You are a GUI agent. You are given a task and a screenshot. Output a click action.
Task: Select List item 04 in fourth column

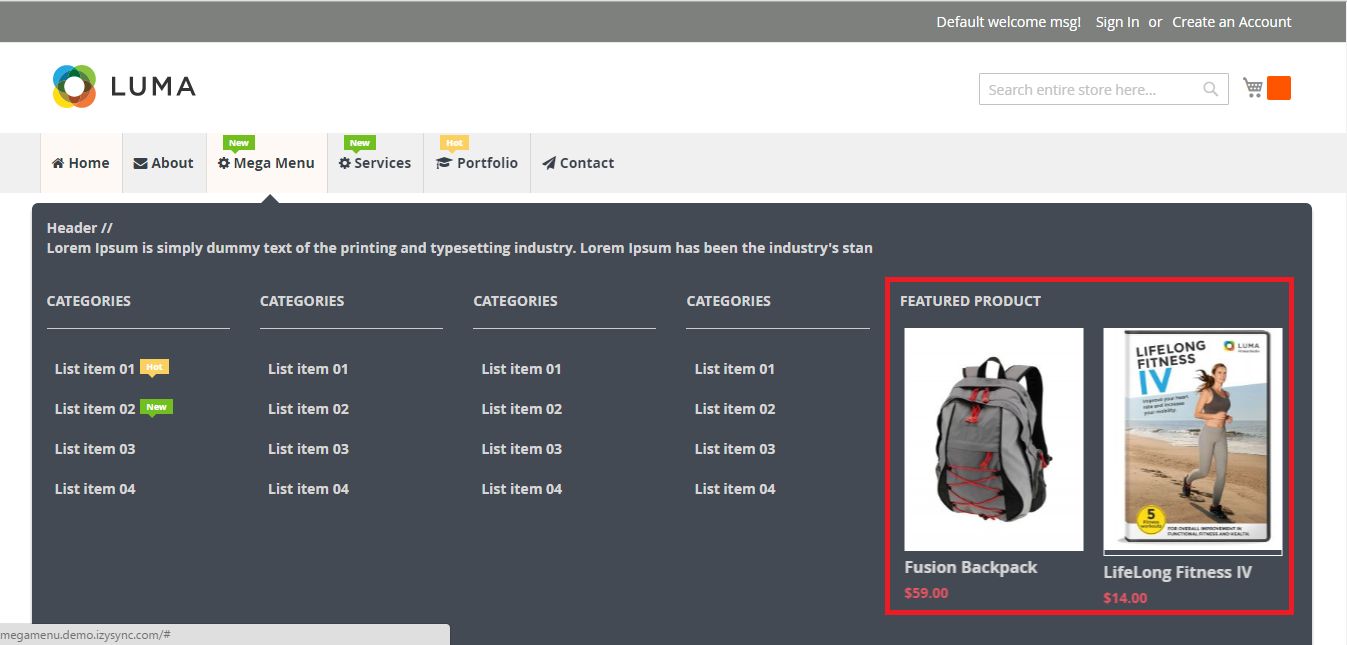(735, 489)
